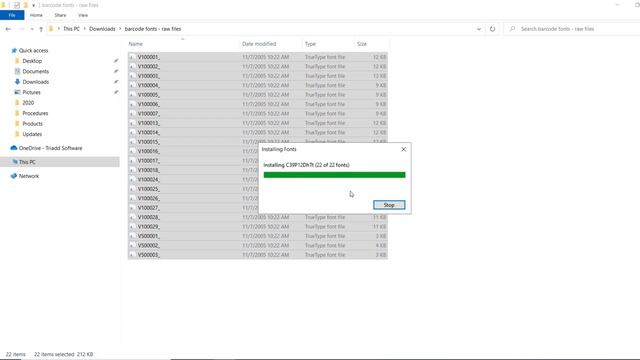
Task: Click barcode fonts - raw files breadcrumb
Action: click(x=153, y=29)
